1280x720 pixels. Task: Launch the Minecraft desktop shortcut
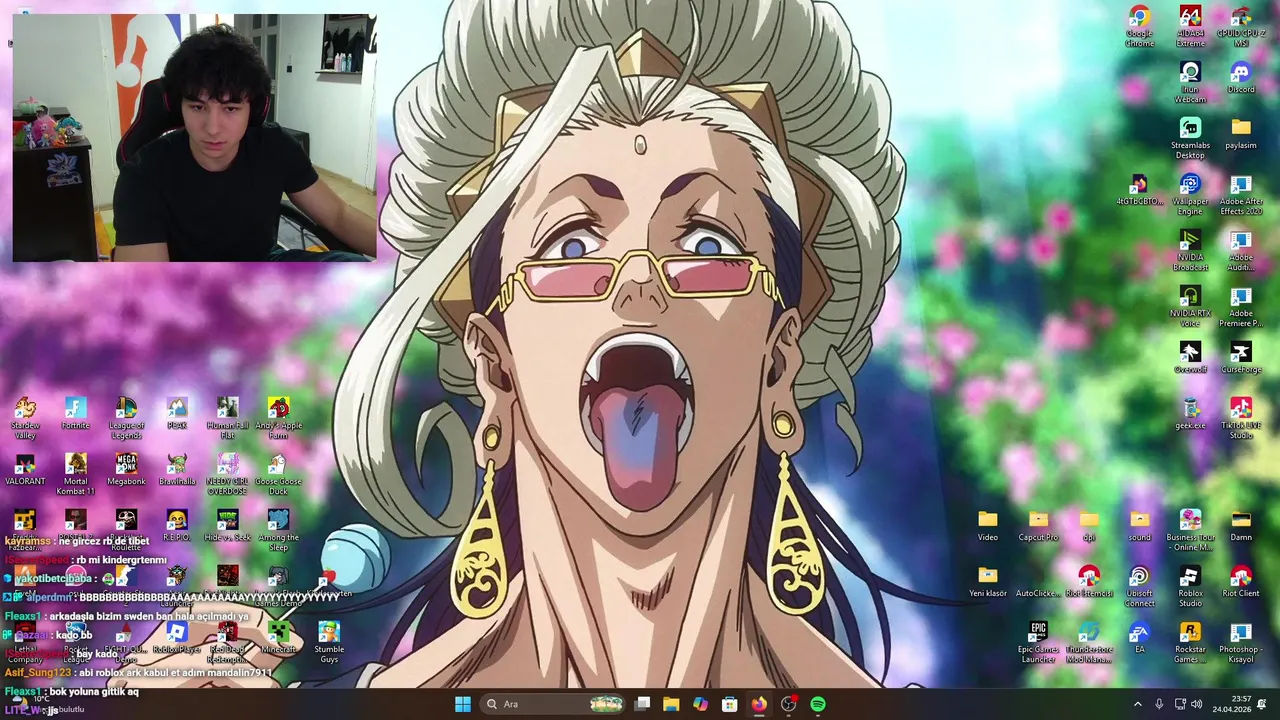coord(279,638)
